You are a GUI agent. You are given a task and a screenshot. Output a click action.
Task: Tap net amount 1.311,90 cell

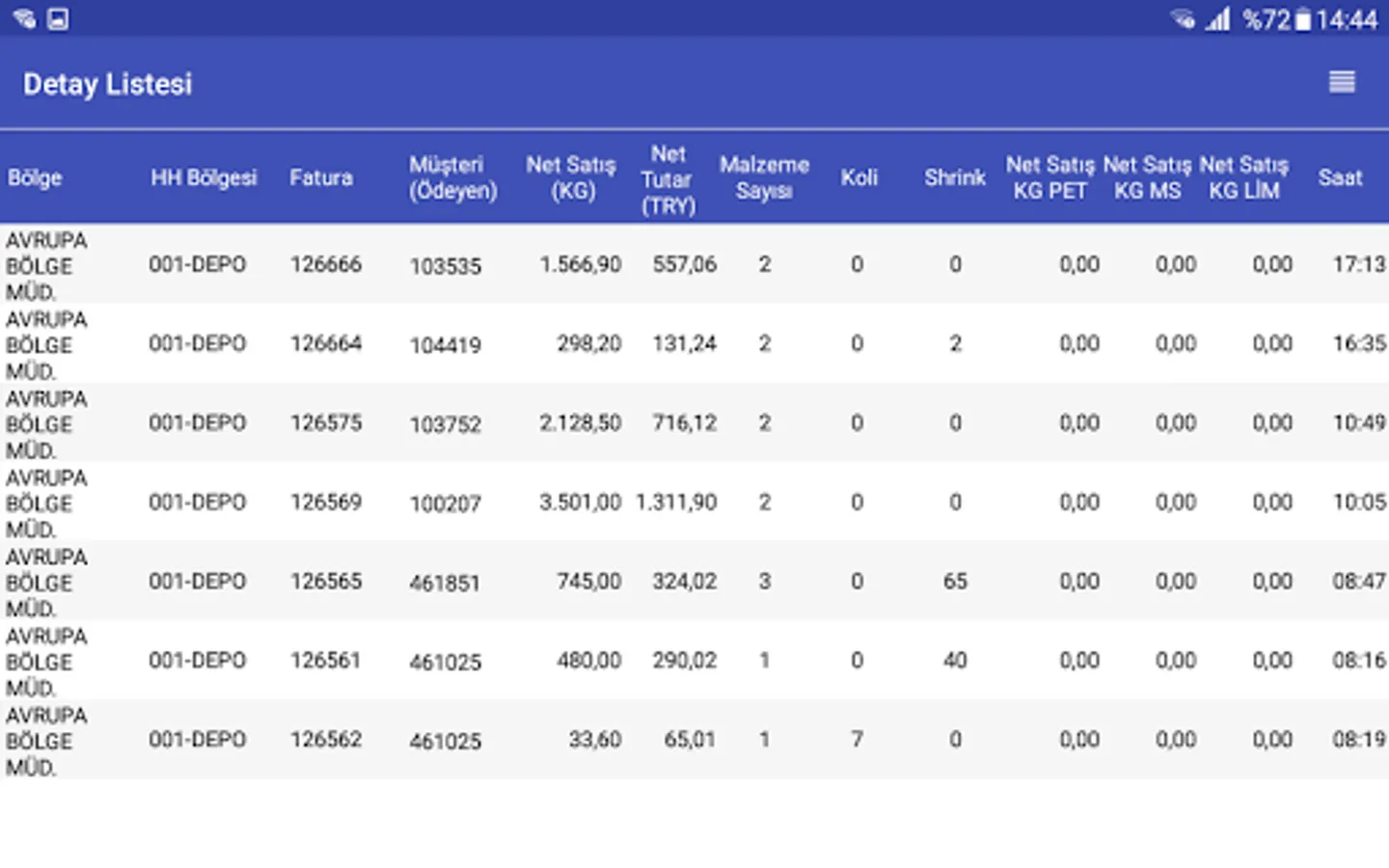(675, 502)
